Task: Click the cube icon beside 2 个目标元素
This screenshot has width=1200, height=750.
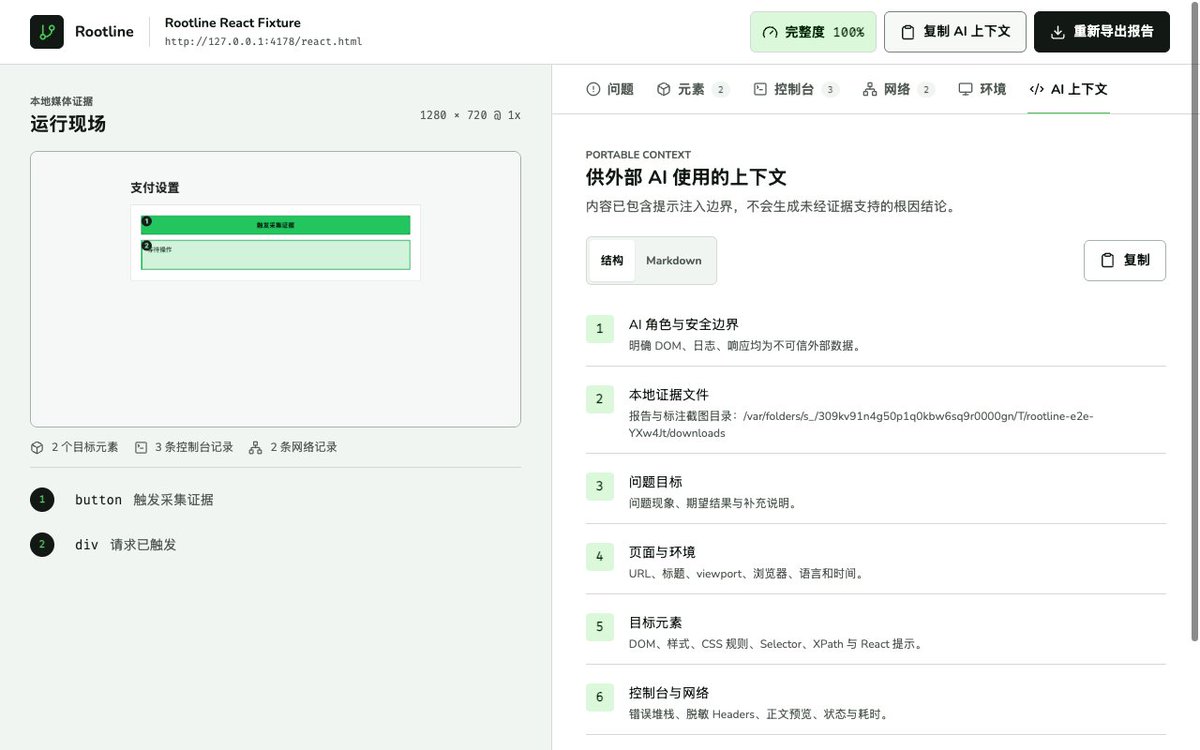Action: pyautogui.click(x=37, y=448)
